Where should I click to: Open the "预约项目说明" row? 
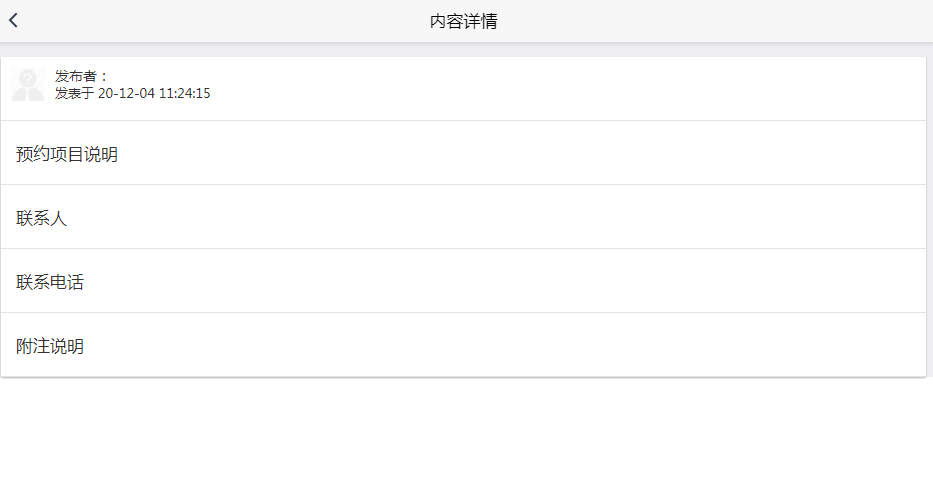pyautogui.click(x=67, y=154)
